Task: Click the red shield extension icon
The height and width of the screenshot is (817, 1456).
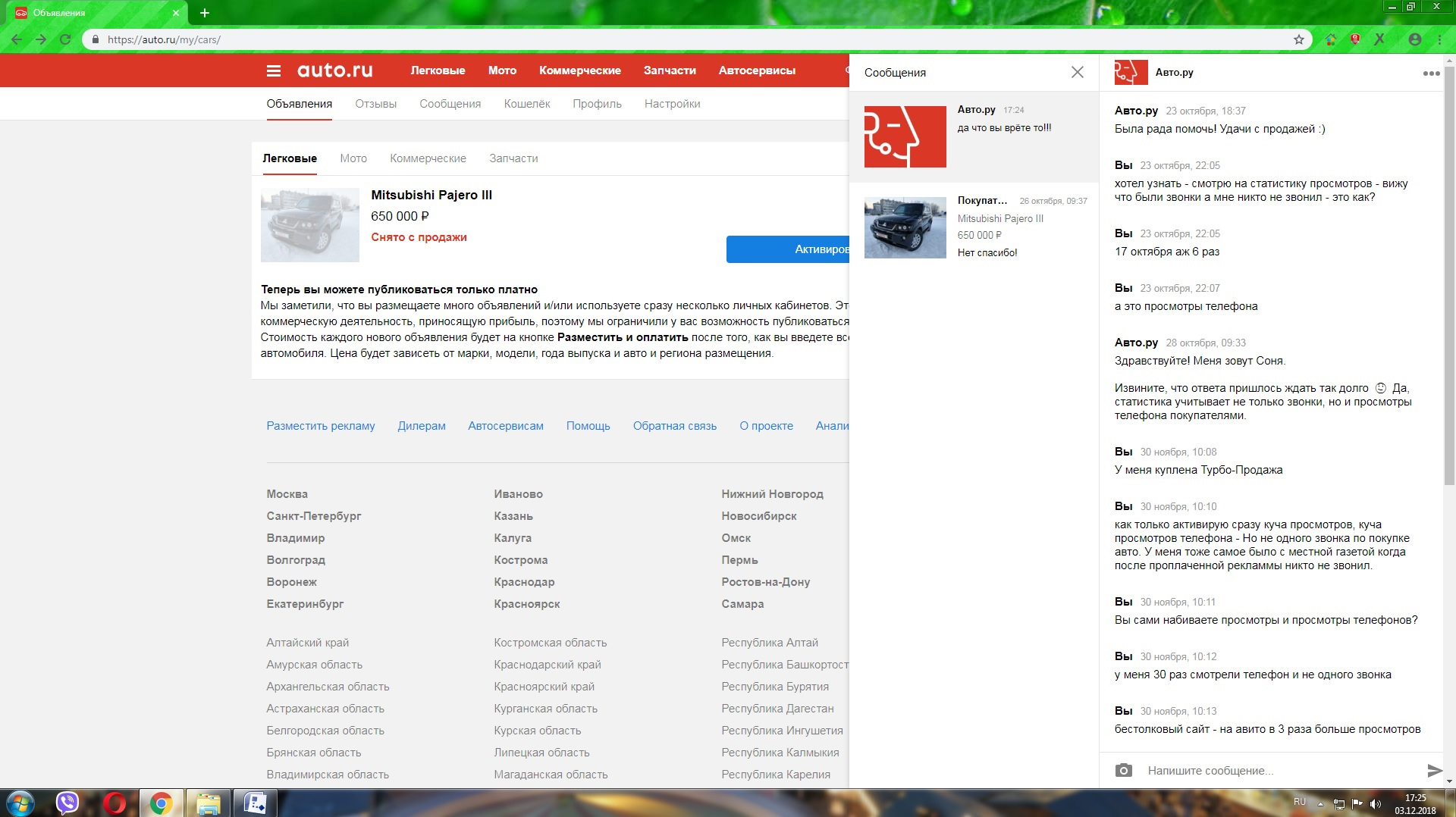Action: tap(1355, 39)
